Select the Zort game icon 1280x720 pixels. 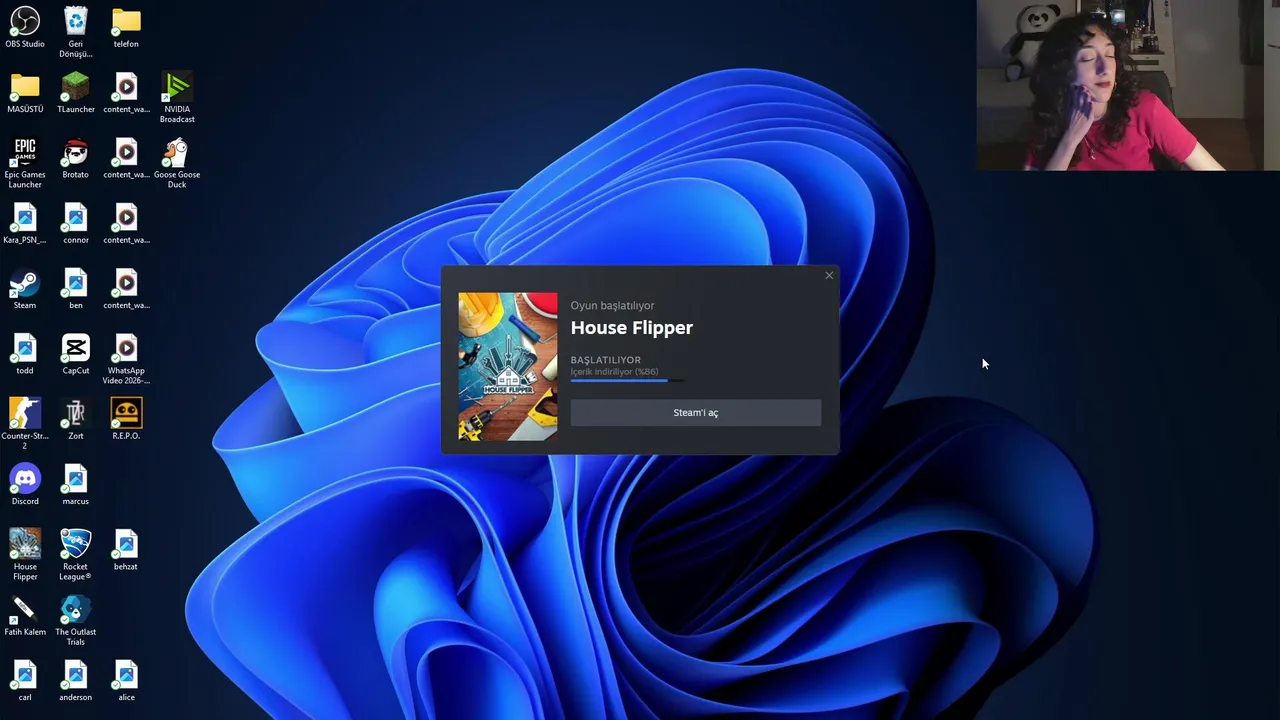click(x=75, y=419)
